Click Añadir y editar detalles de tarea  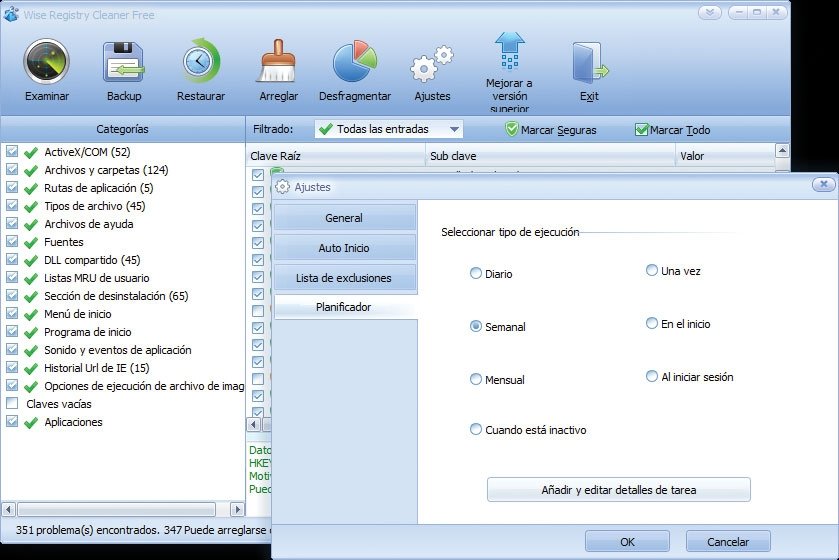click(x=619, y=489)
